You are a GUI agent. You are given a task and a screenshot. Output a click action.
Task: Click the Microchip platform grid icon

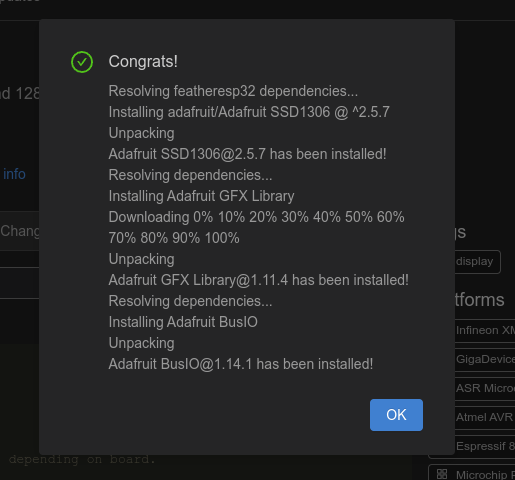[442, 474]
